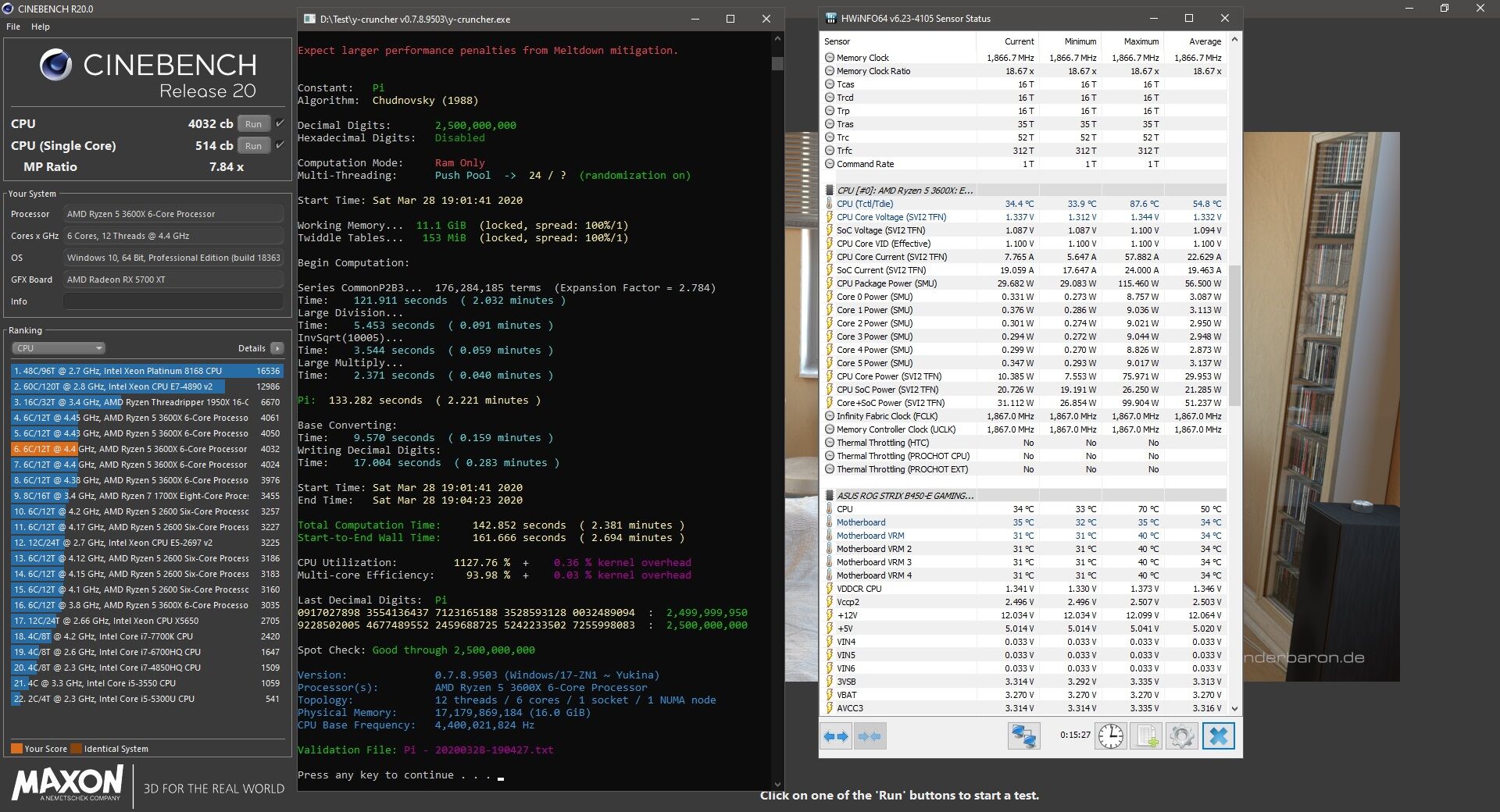This screenshot has width=1500, height=812.
Task: Expand the HWiNFO sensor window wider
Action: point(836,736)
